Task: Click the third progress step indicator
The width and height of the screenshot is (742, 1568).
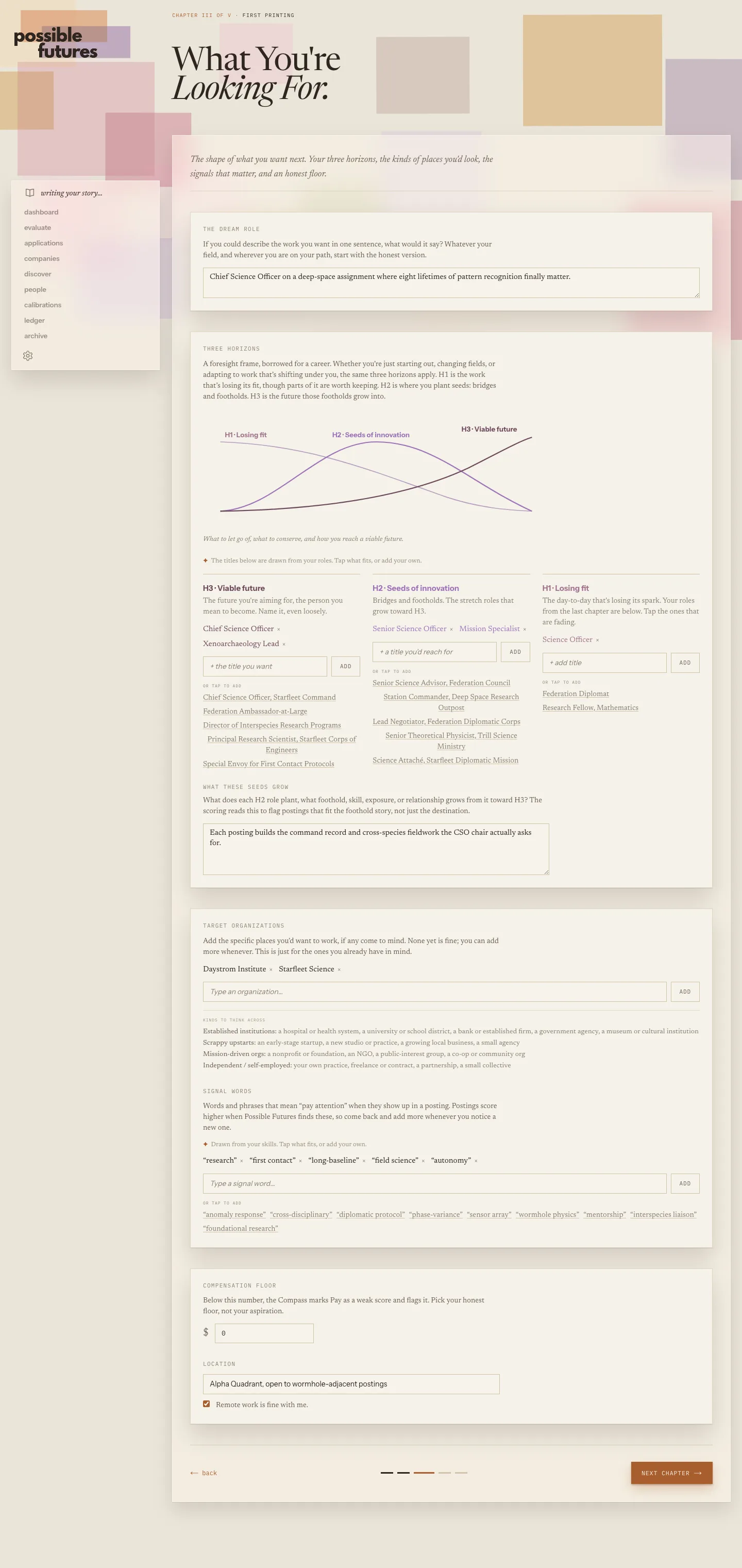Action: [x=424, y=1473]
